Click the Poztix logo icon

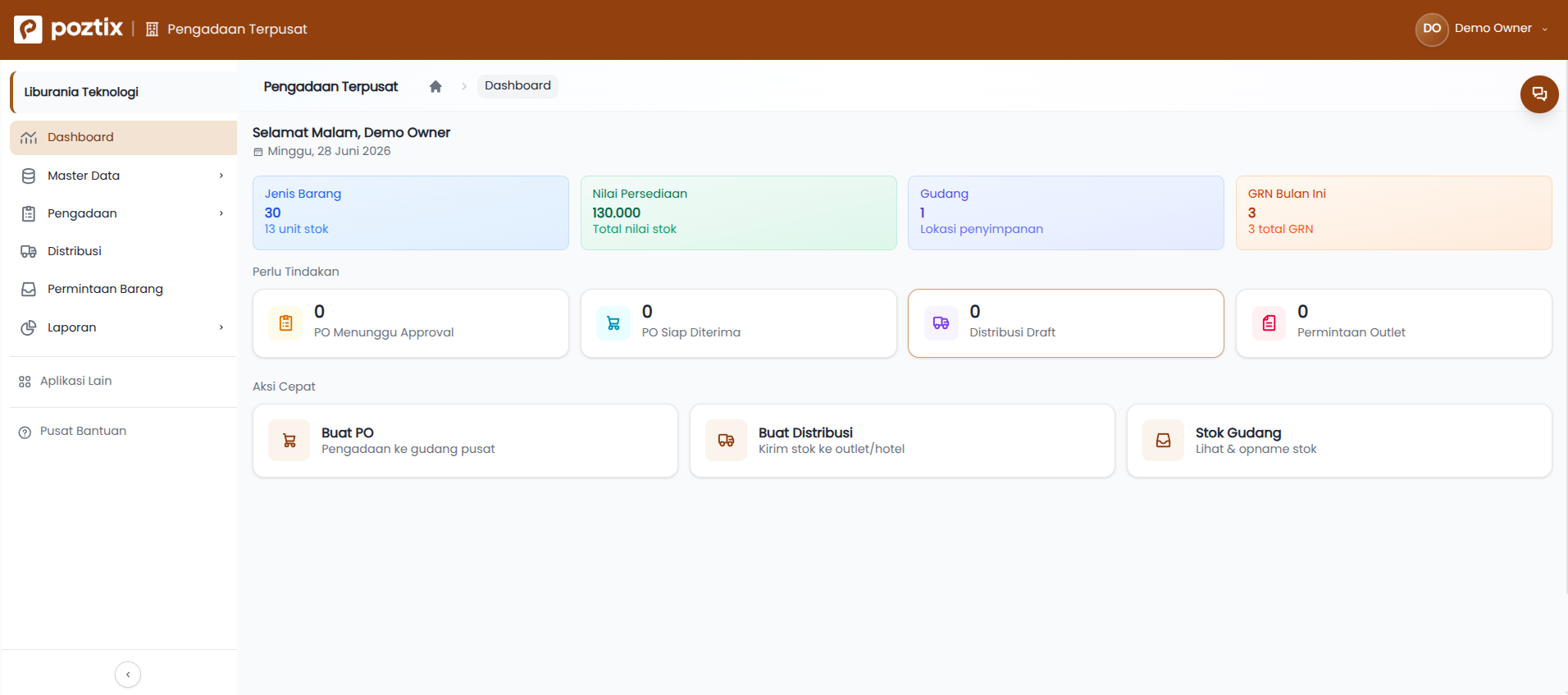(28, 29)
